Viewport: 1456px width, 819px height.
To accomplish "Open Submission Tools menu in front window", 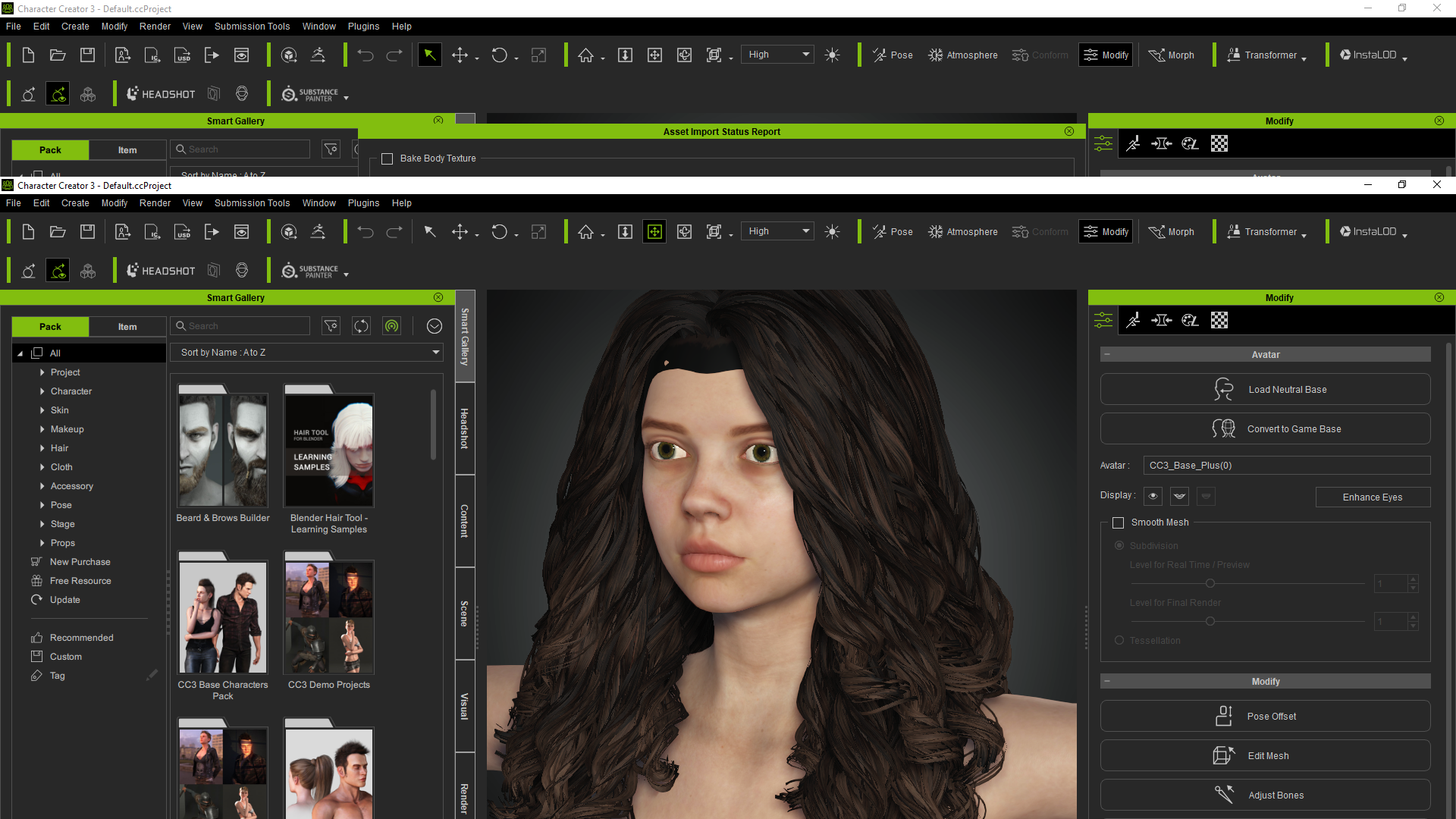I will coord(252,203).
